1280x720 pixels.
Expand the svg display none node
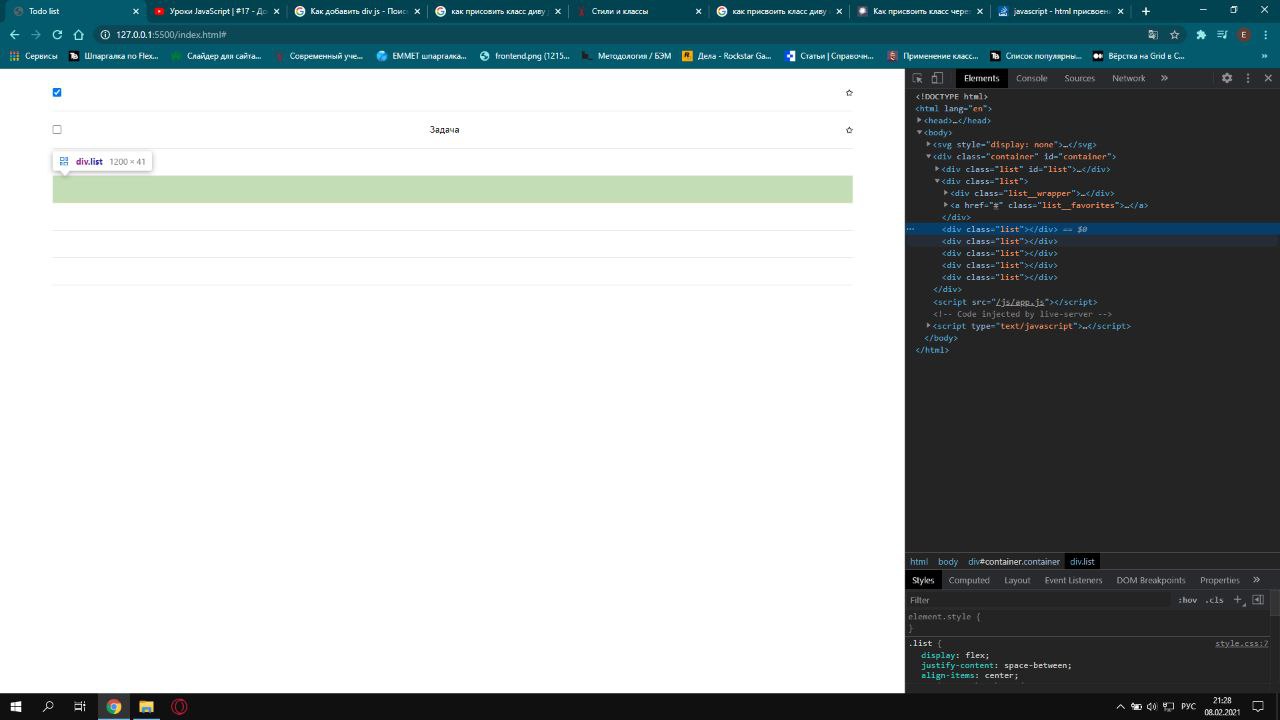[928, 144]
